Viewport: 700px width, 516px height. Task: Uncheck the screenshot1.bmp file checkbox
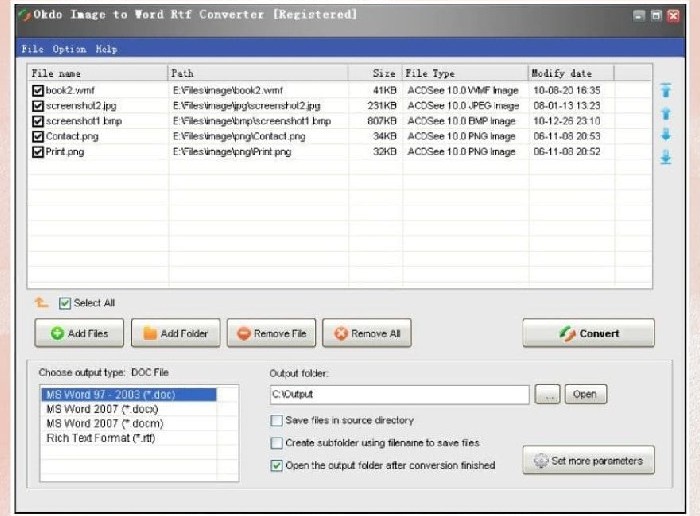click(x=38, y=121)
